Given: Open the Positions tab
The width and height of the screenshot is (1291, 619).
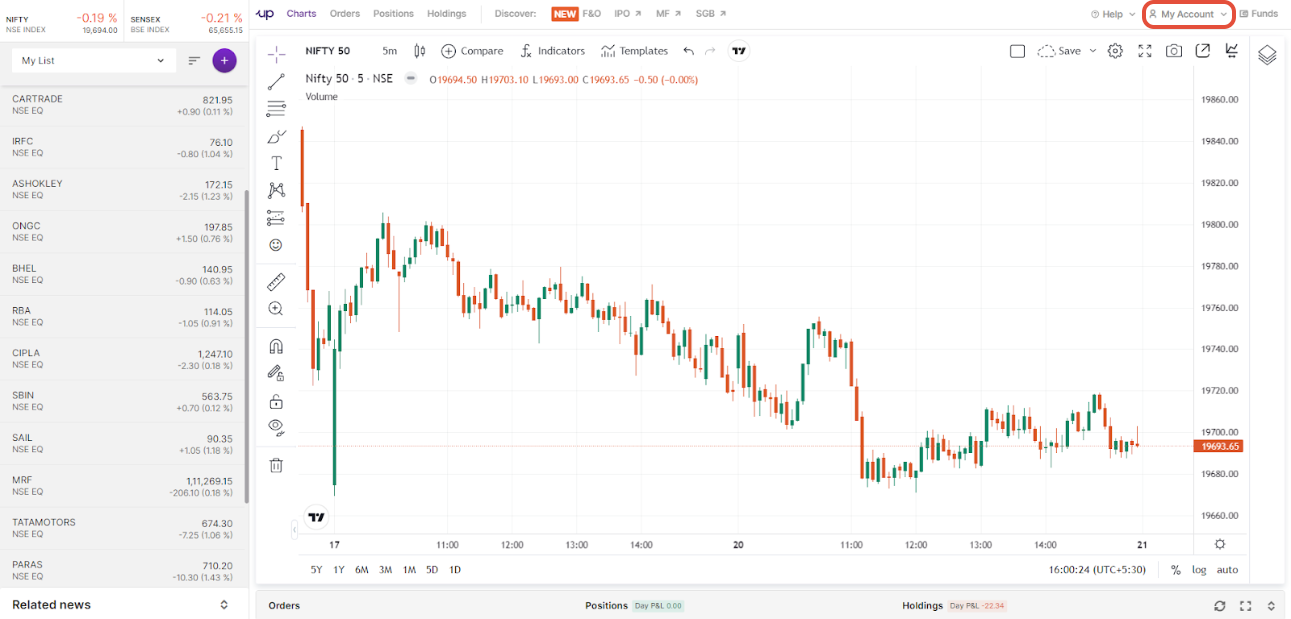Looking at the screenshot, I should pyautogui.click(x=393, y=14).
